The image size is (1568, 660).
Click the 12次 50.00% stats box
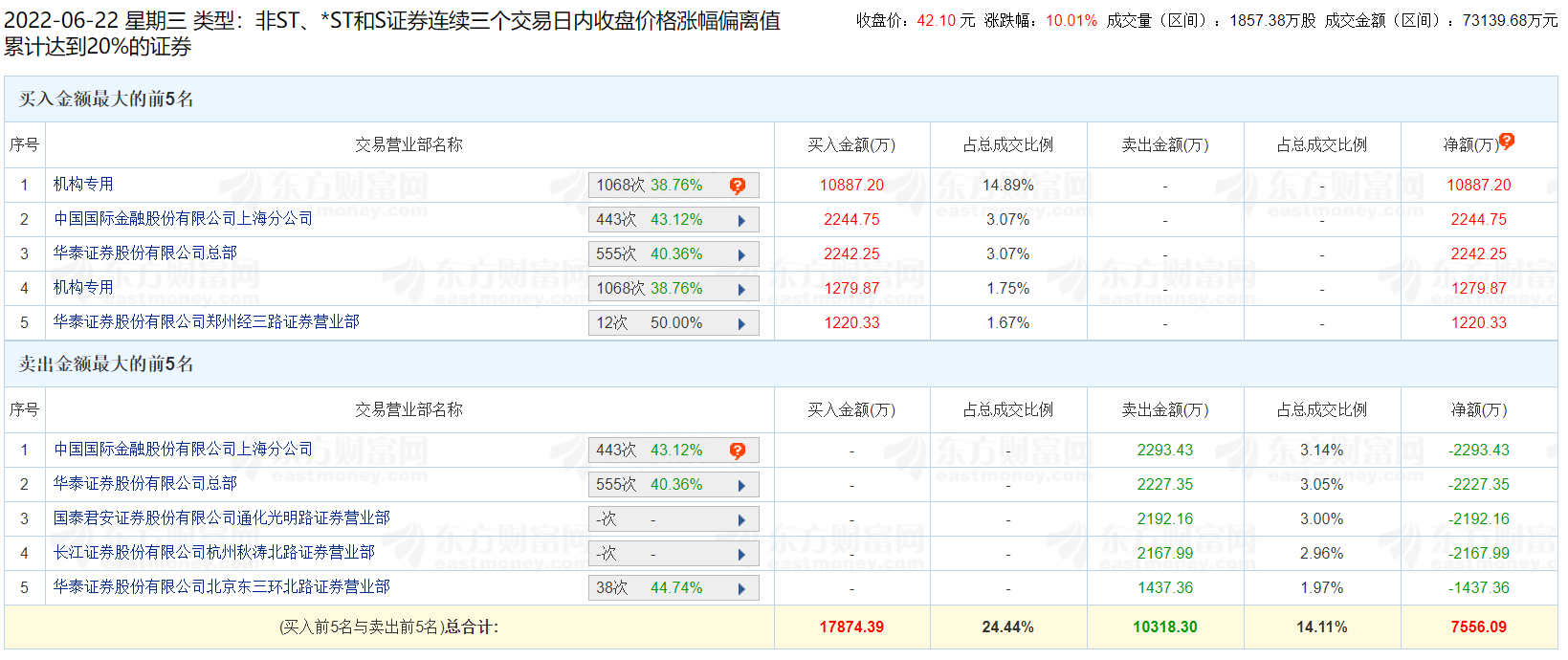click(674, 323)
